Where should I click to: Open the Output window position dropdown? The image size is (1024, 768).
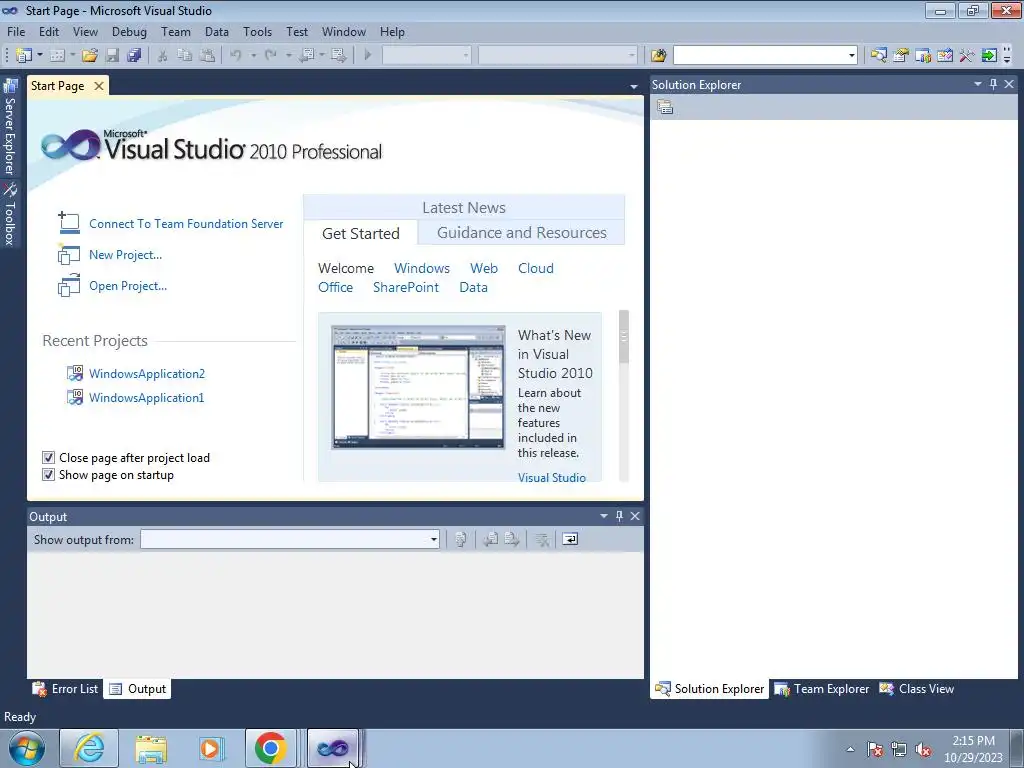click(x=603, y=516)
